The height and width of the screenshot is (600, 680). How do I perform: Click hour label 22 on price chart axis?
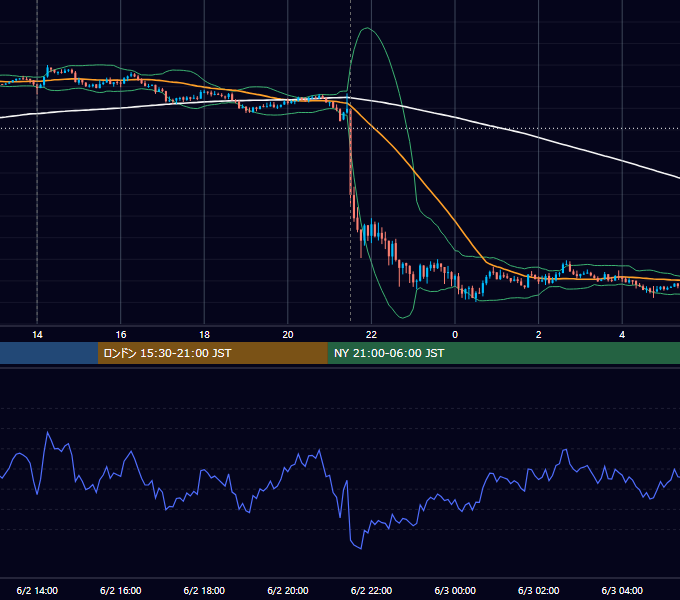pos(371,335)
